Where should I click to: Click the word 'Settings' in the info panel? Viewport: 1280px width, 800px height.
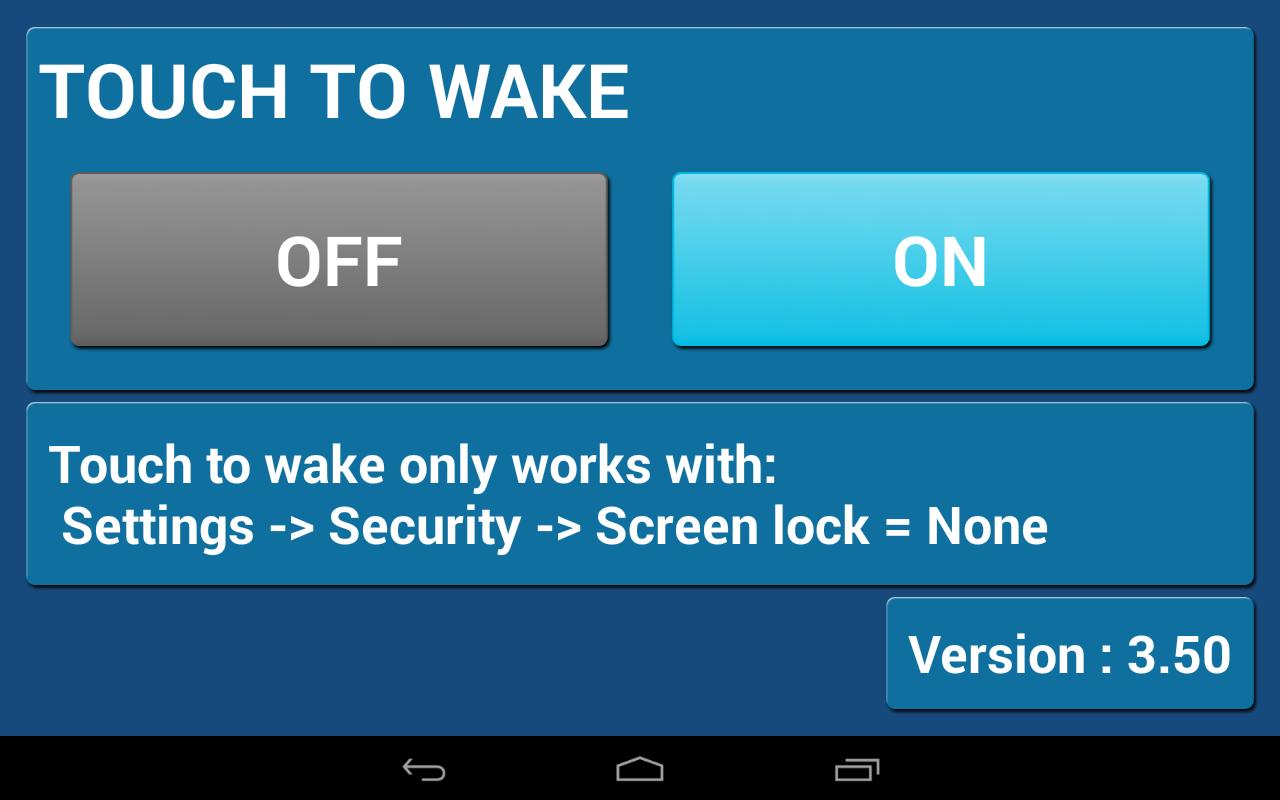coord(158,527)
